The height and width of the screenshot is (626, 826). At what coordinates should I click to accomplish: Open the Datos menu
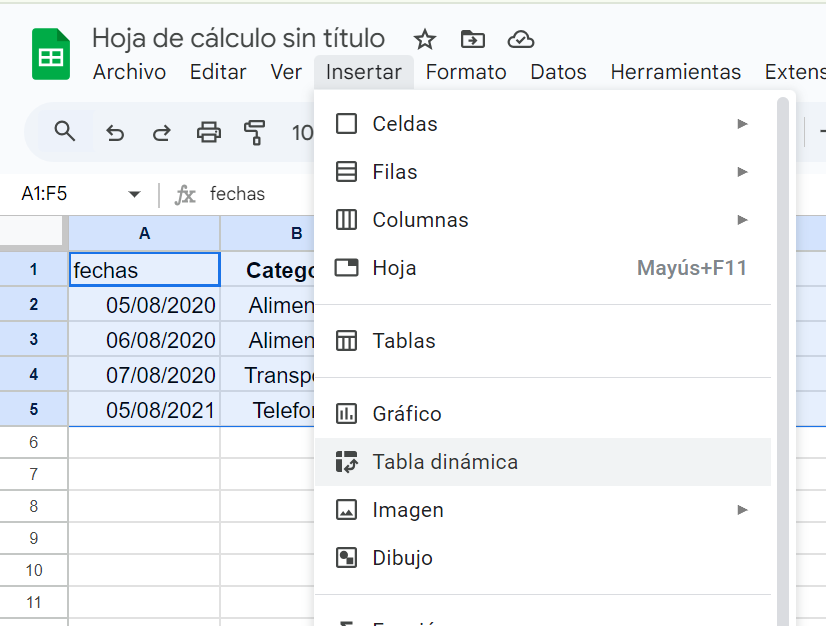[558, 72]
